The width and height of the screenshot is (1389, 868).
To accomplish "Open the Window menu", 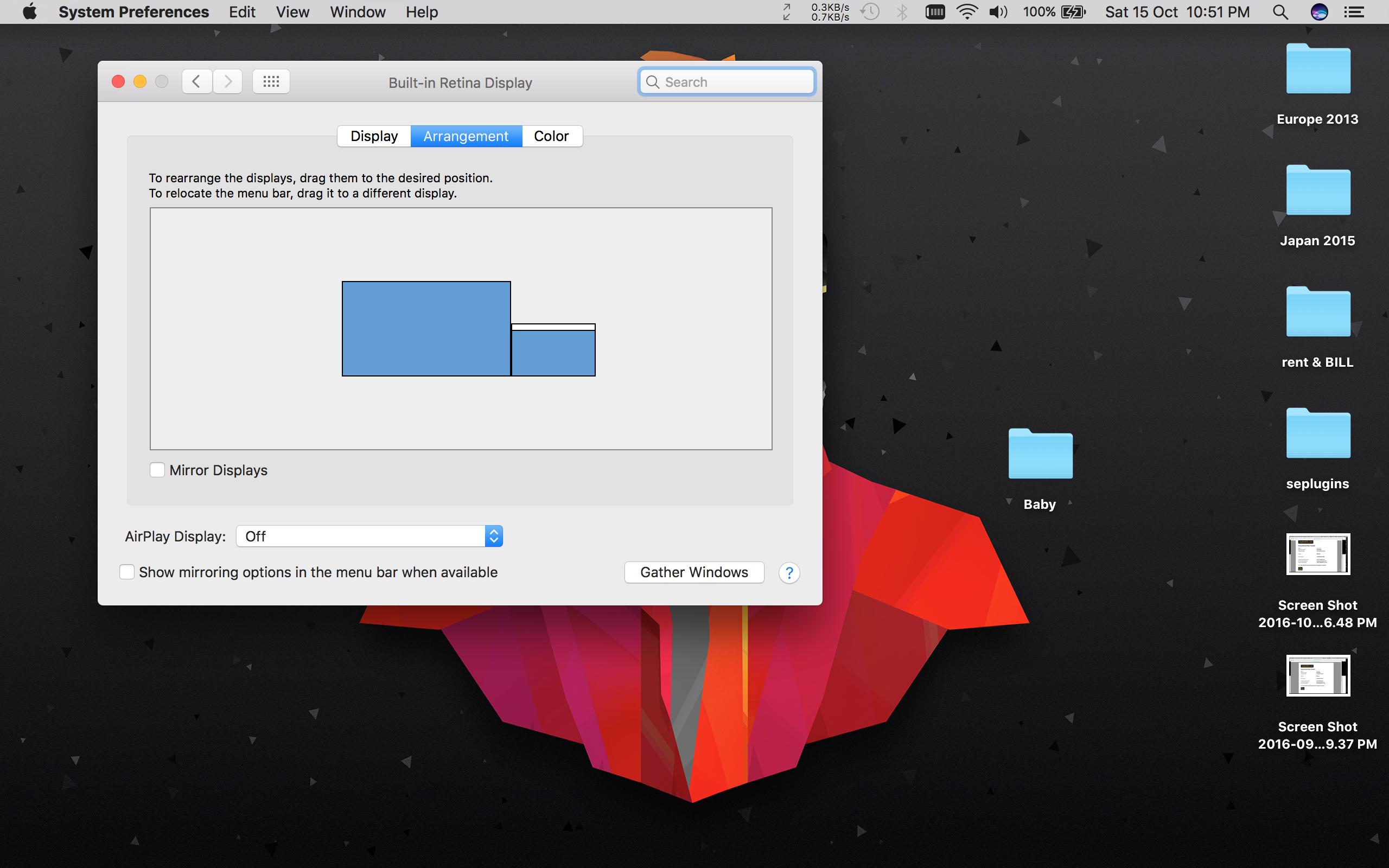I will pos(358,12).
